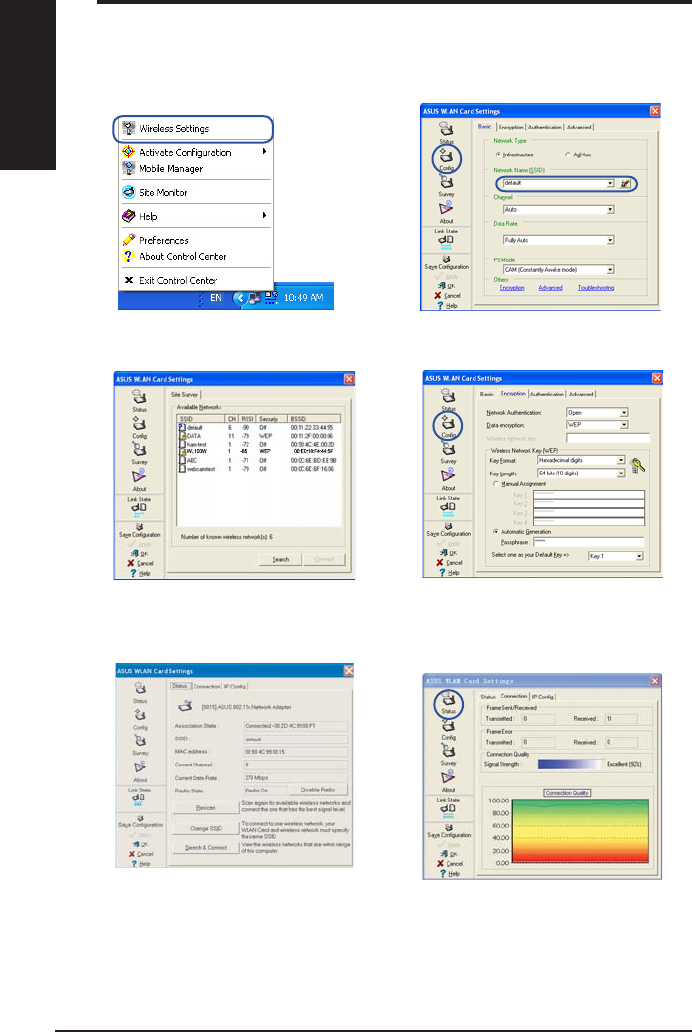This screenshot has height=1032, width=692.
Task: Select the W.100W network row
Action: [x=259, y=452]
